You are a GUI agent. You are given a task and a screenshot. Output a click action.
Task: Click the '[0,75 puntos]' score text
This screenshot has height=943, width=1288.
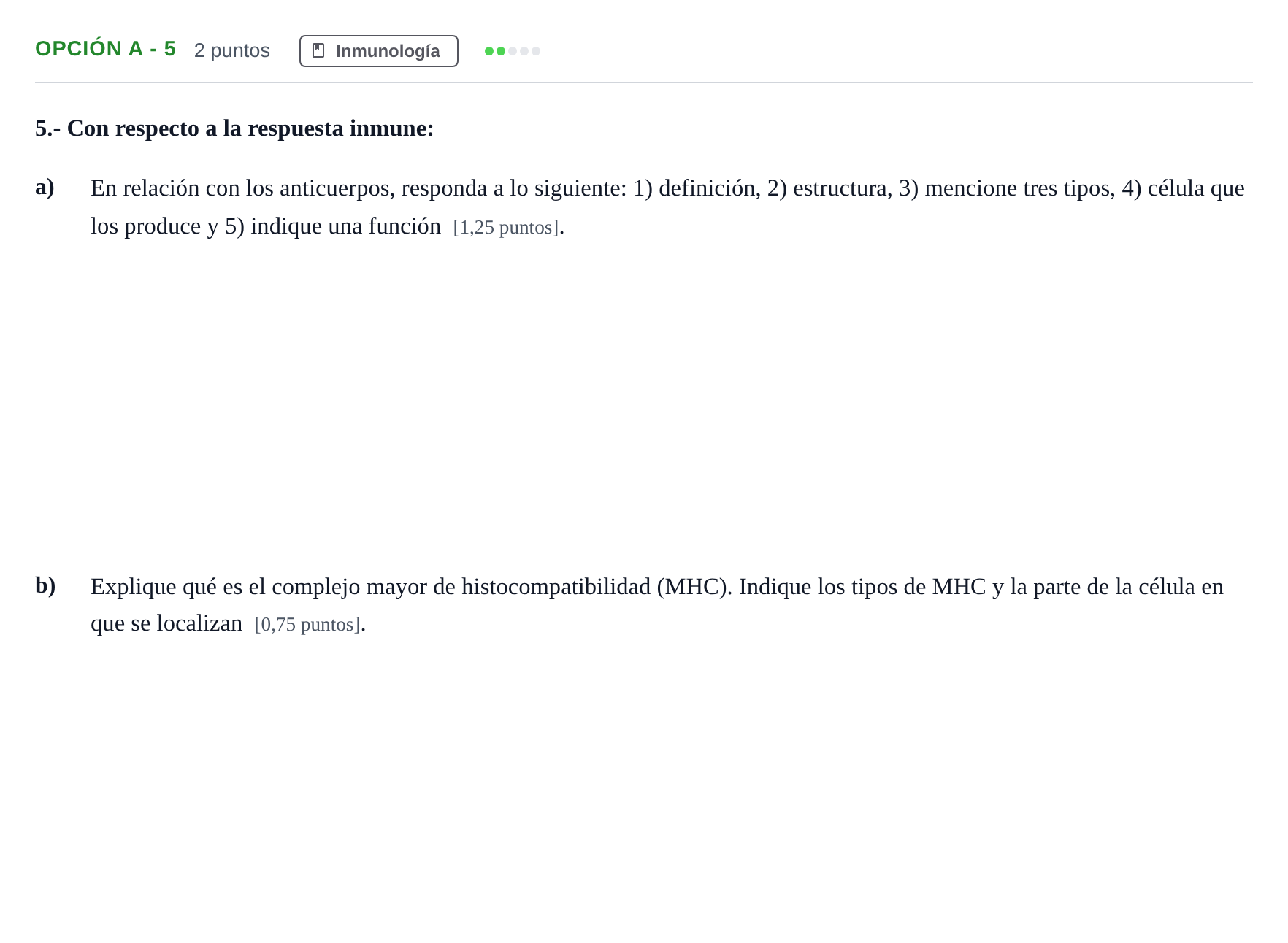pos(307,624)
